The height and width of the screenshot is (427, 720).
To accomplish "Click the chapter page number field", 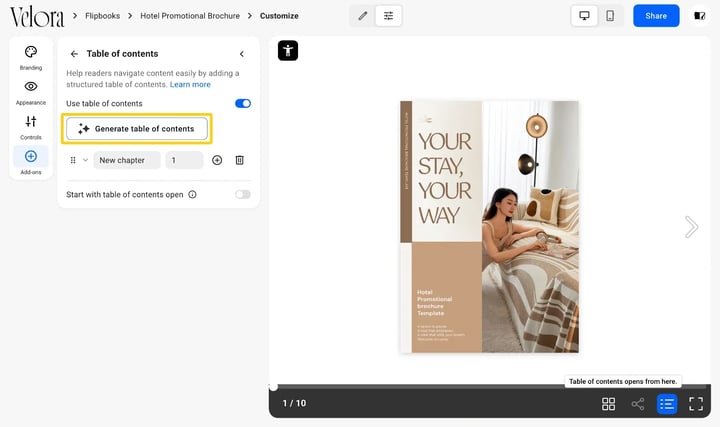I will pyautogui.click(x=185, y=160).
